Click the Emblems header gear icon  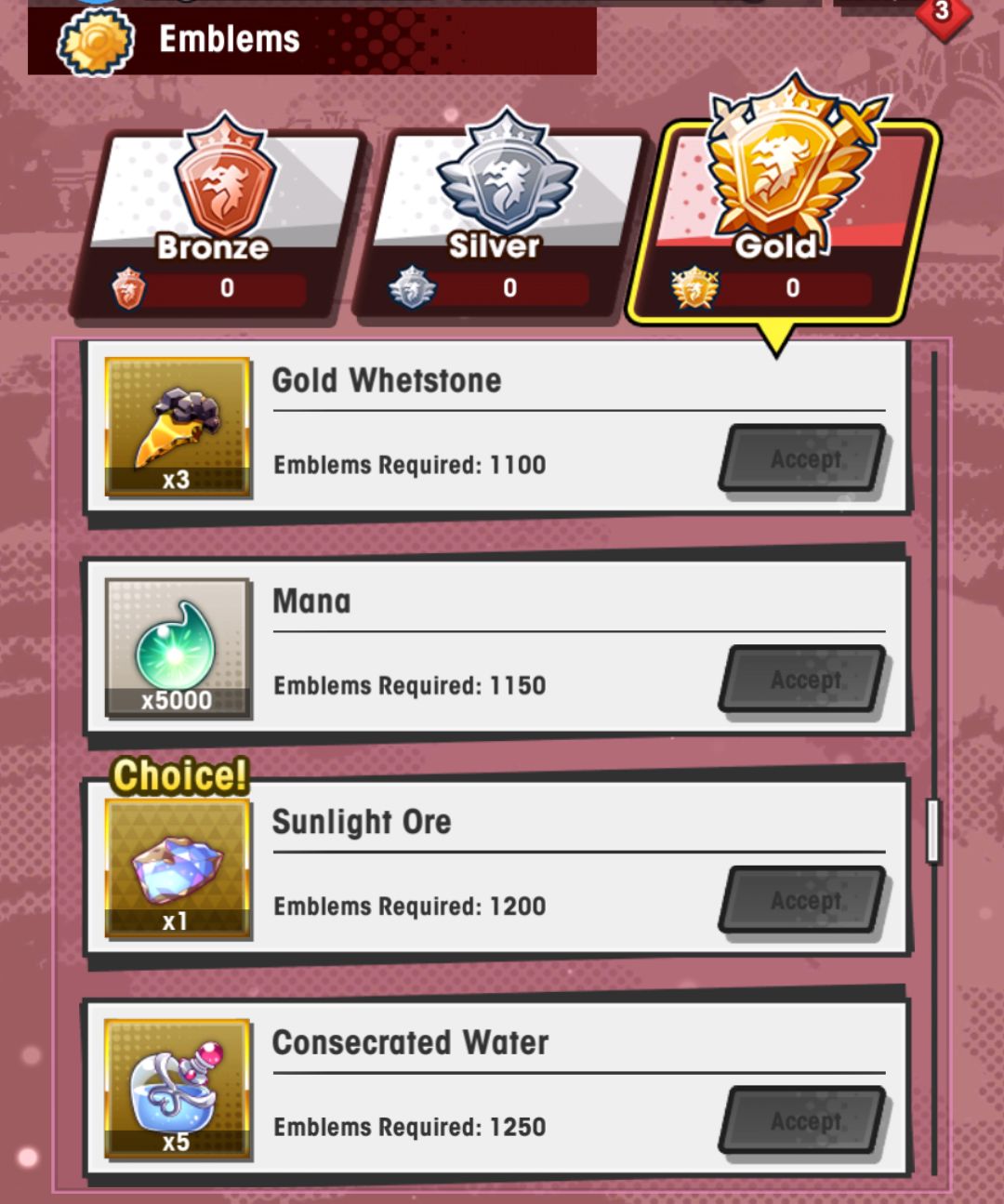click(x=97, y=41)
